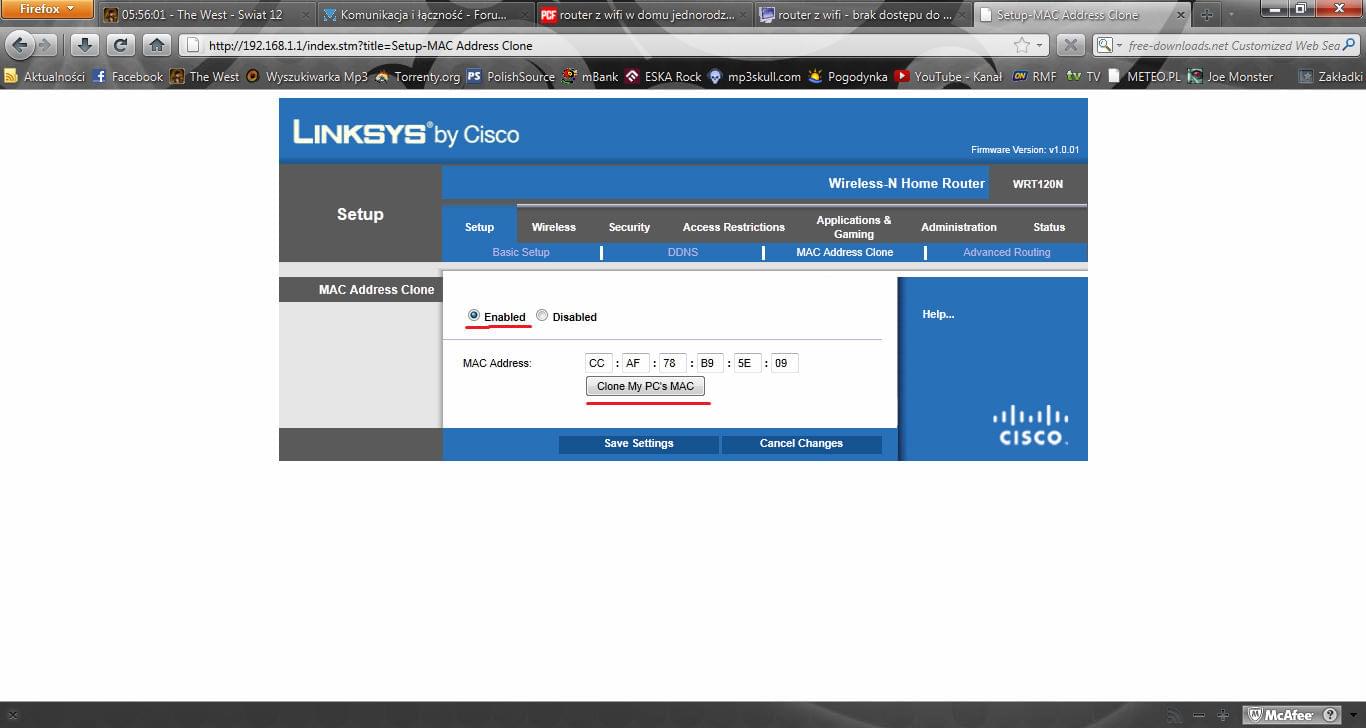Image resolution: width=1366 pixels, height=728 pixels.
Task: Open the Joe Monster bookmark
Action: pyautogui.click(x=1230, y=76)
